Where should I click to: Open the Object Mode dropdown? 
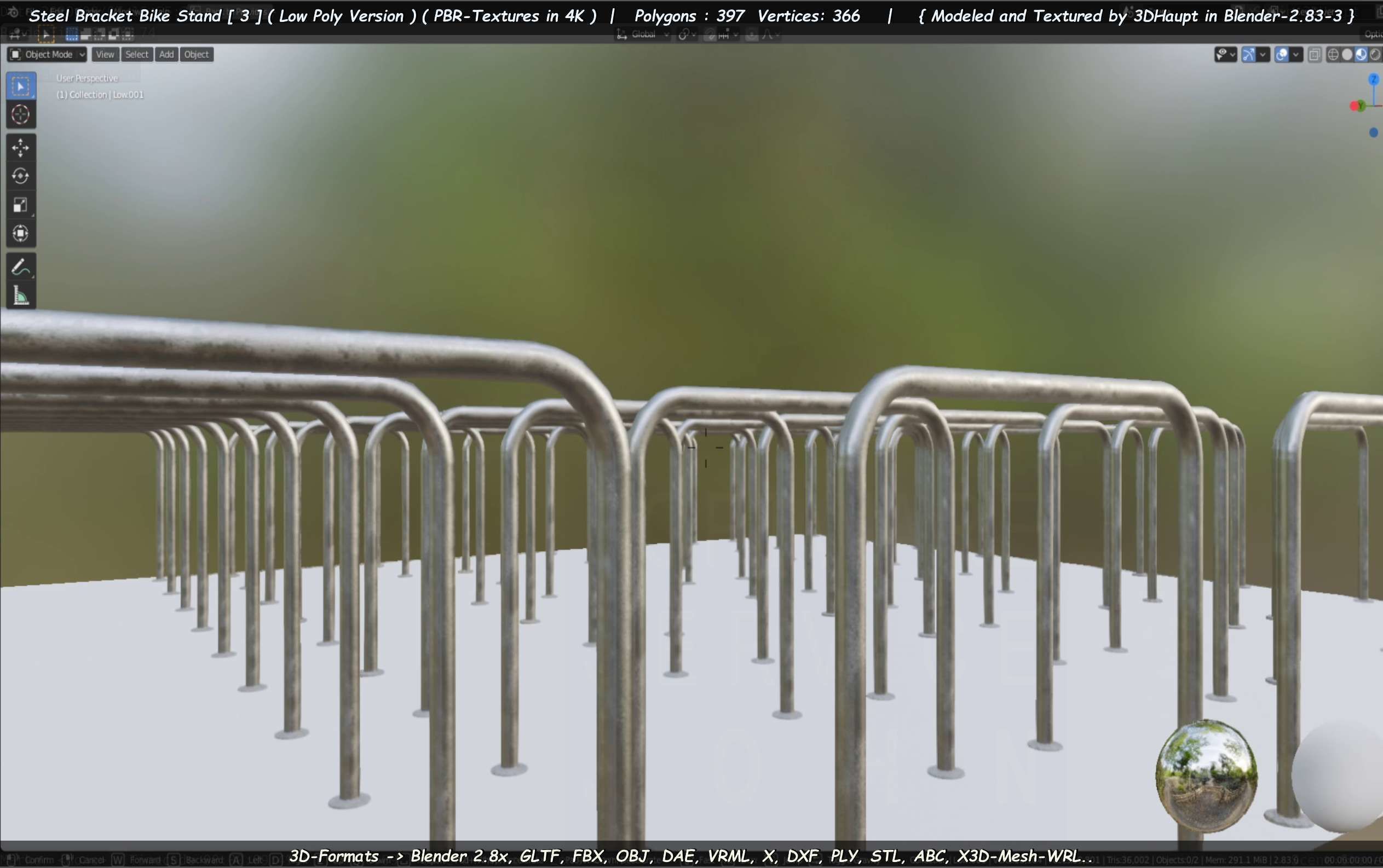click(48, 55)
